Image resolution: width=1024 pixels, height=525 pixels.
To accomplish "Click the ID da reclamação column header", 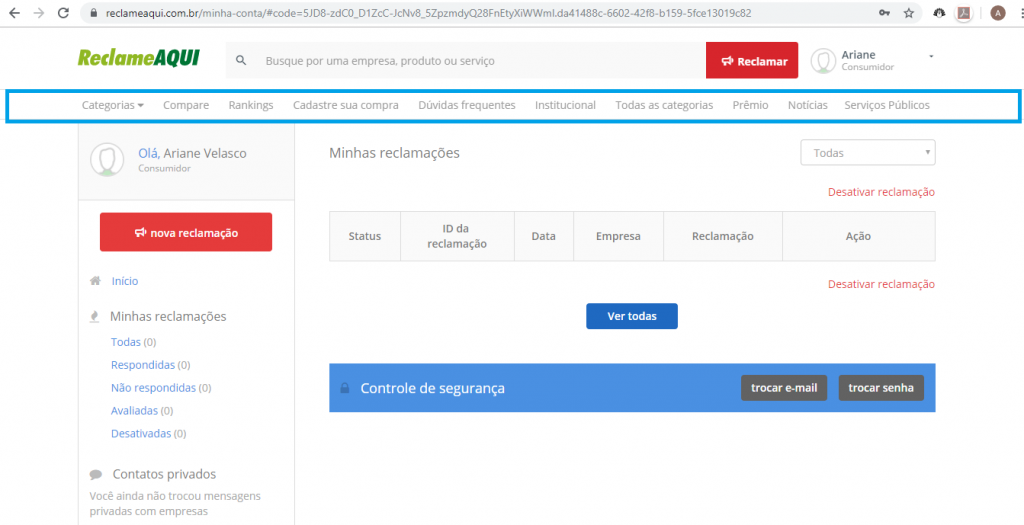I will coord(457,236).
